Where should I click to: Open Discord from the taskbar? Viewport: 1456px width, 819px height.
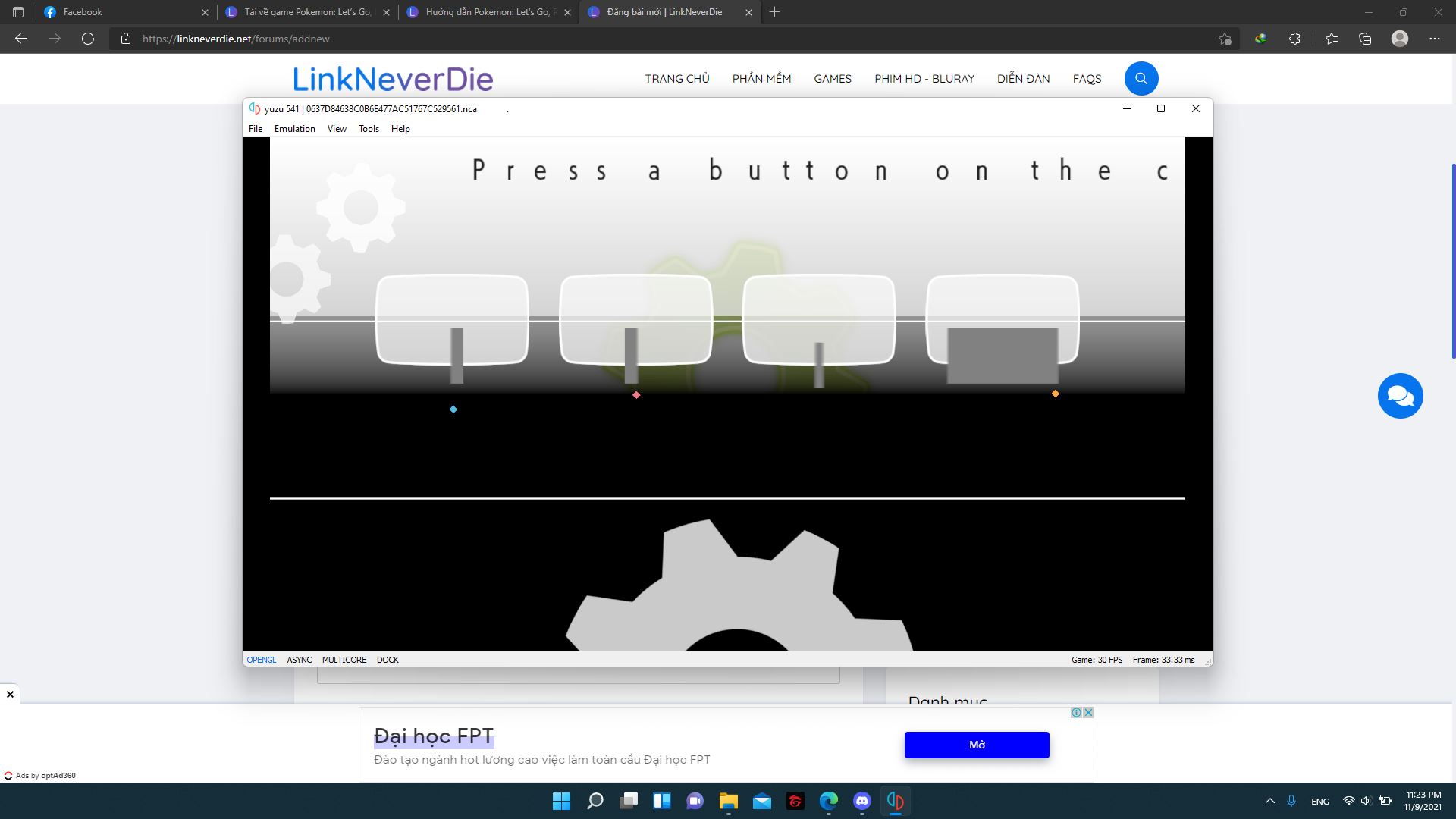pyautogui.click(x=861, y=801)
